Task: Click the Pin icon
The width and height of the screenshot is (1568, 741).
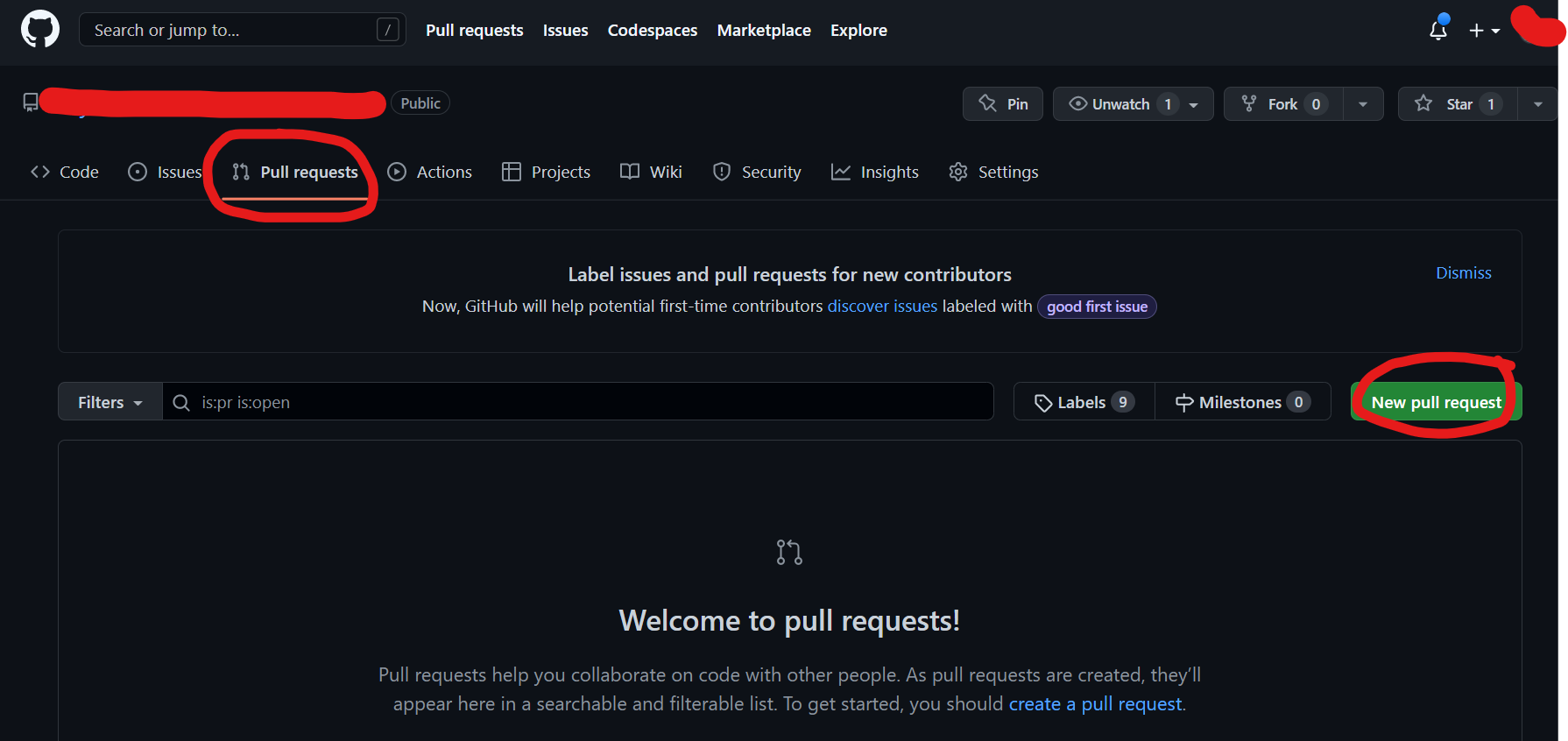Action: click(x=988, y=103)
